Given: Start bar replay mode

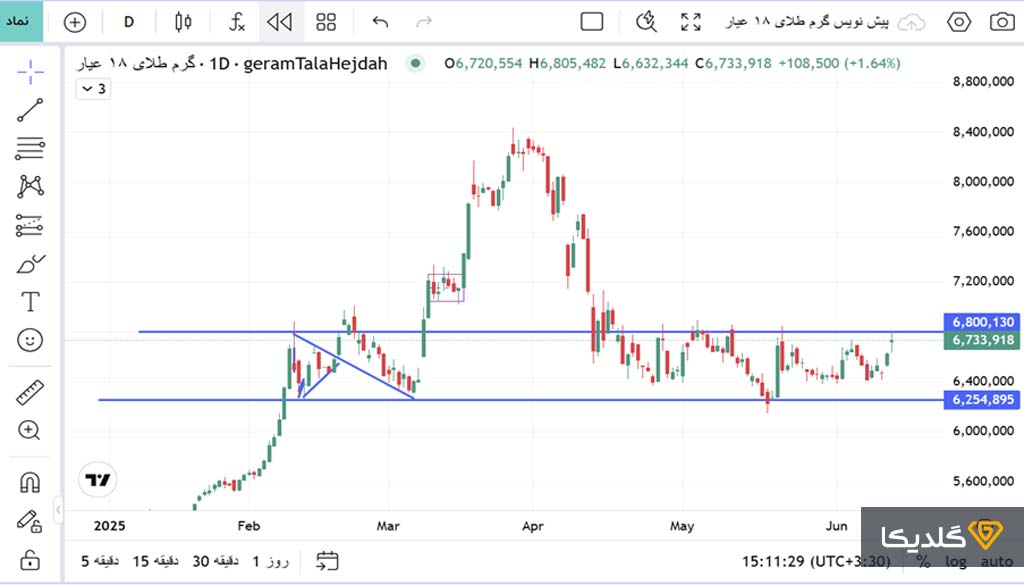Looking at the screenshot, I should click(x=280, y=21).
